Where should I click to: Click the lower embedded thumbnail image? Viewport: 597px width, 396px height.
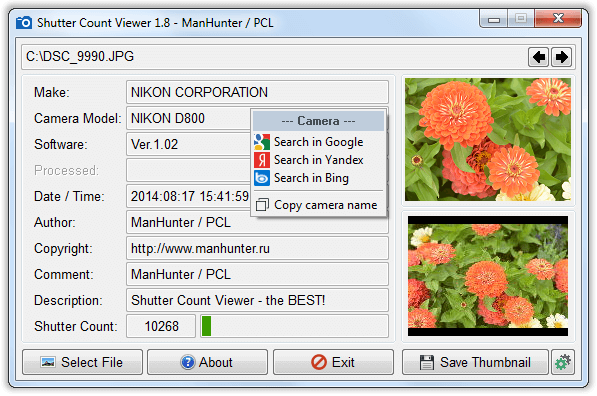(488, 276)
